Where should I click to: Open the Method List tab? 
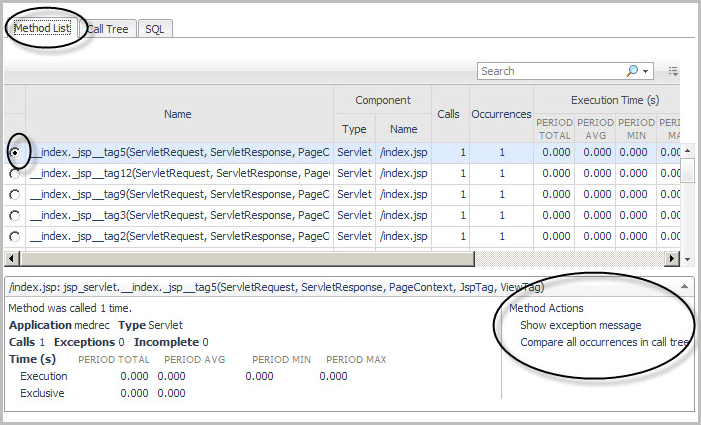(41, 28)
